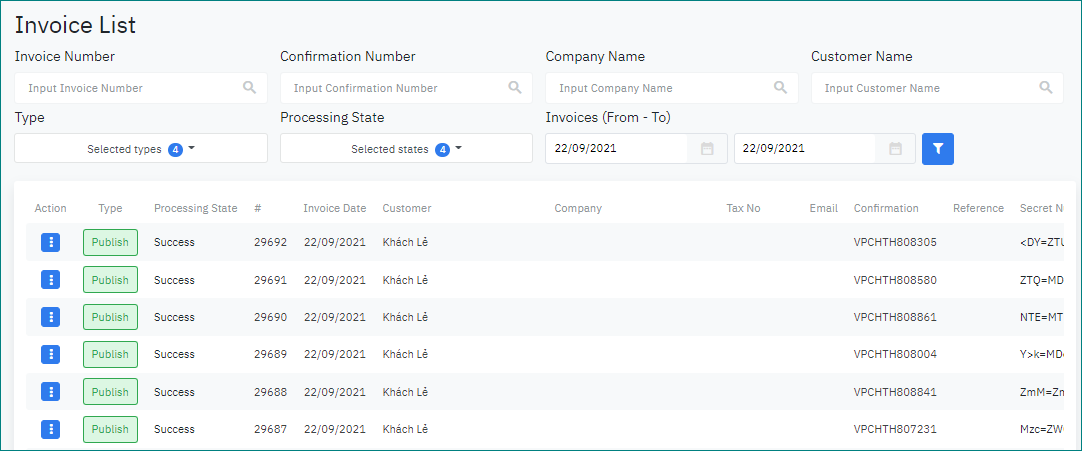
Task: Open calendar for the To date
Action: 896,149
